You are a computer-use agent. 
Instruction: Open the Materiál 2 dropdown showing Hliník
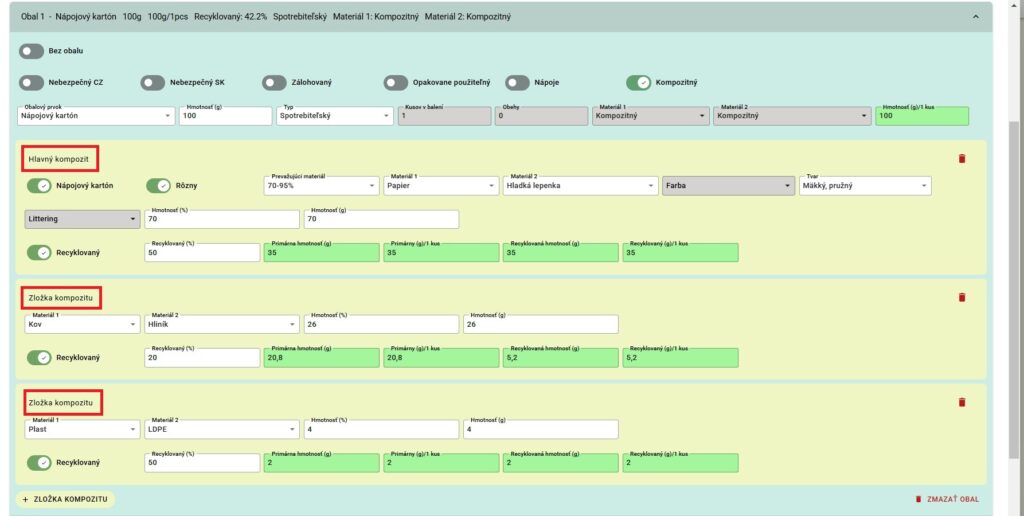pyautogui.click(x=222, y=324)
